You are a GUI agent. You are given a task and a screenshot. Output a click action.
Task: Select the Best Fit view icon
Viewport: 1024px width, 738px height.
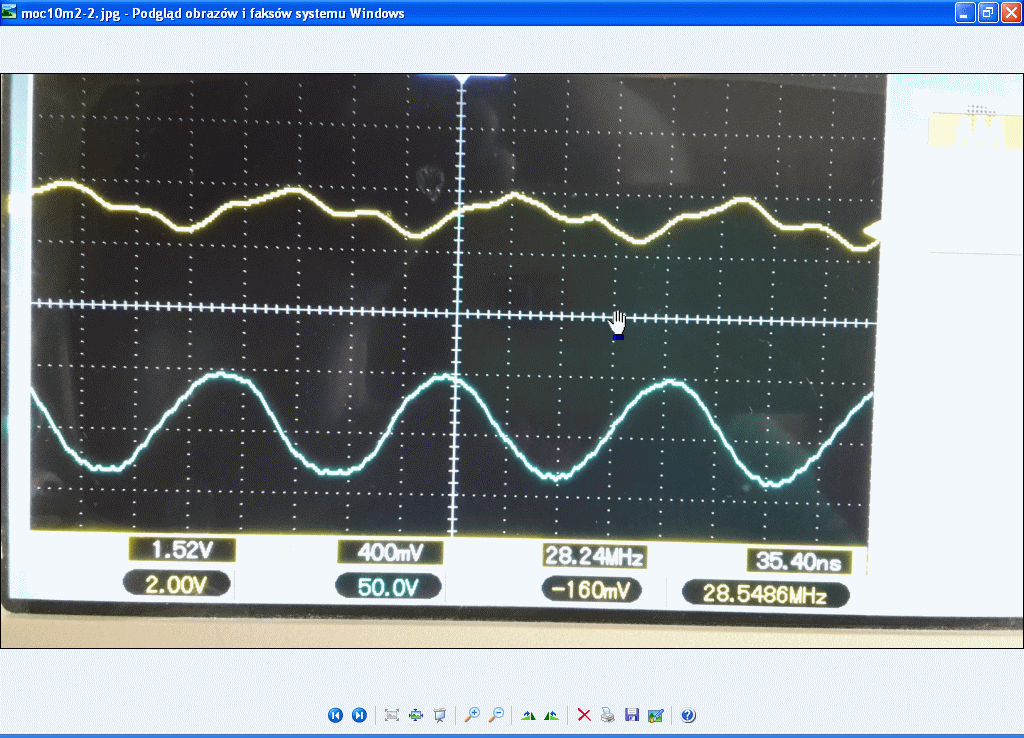click(392, 715)
